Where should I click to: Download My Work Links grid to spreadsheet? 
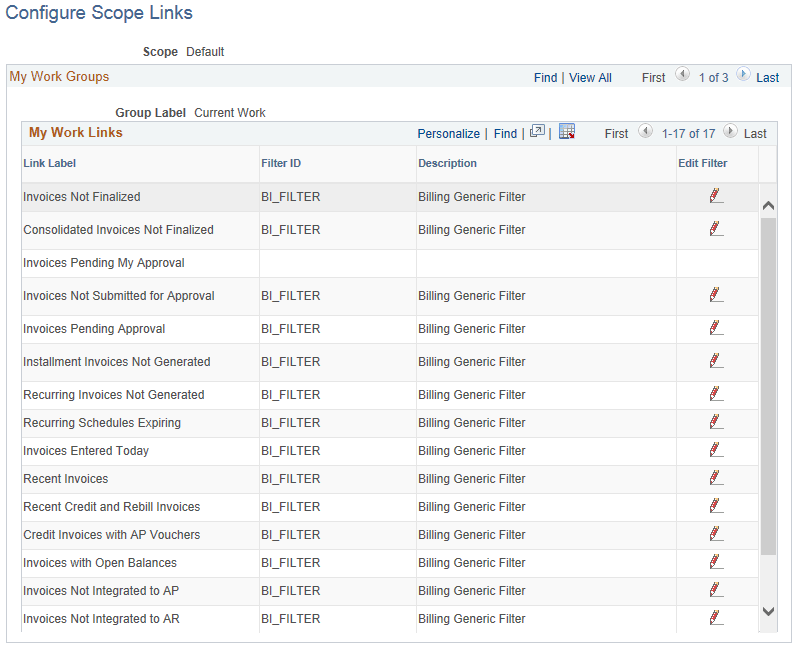(566, 131)
